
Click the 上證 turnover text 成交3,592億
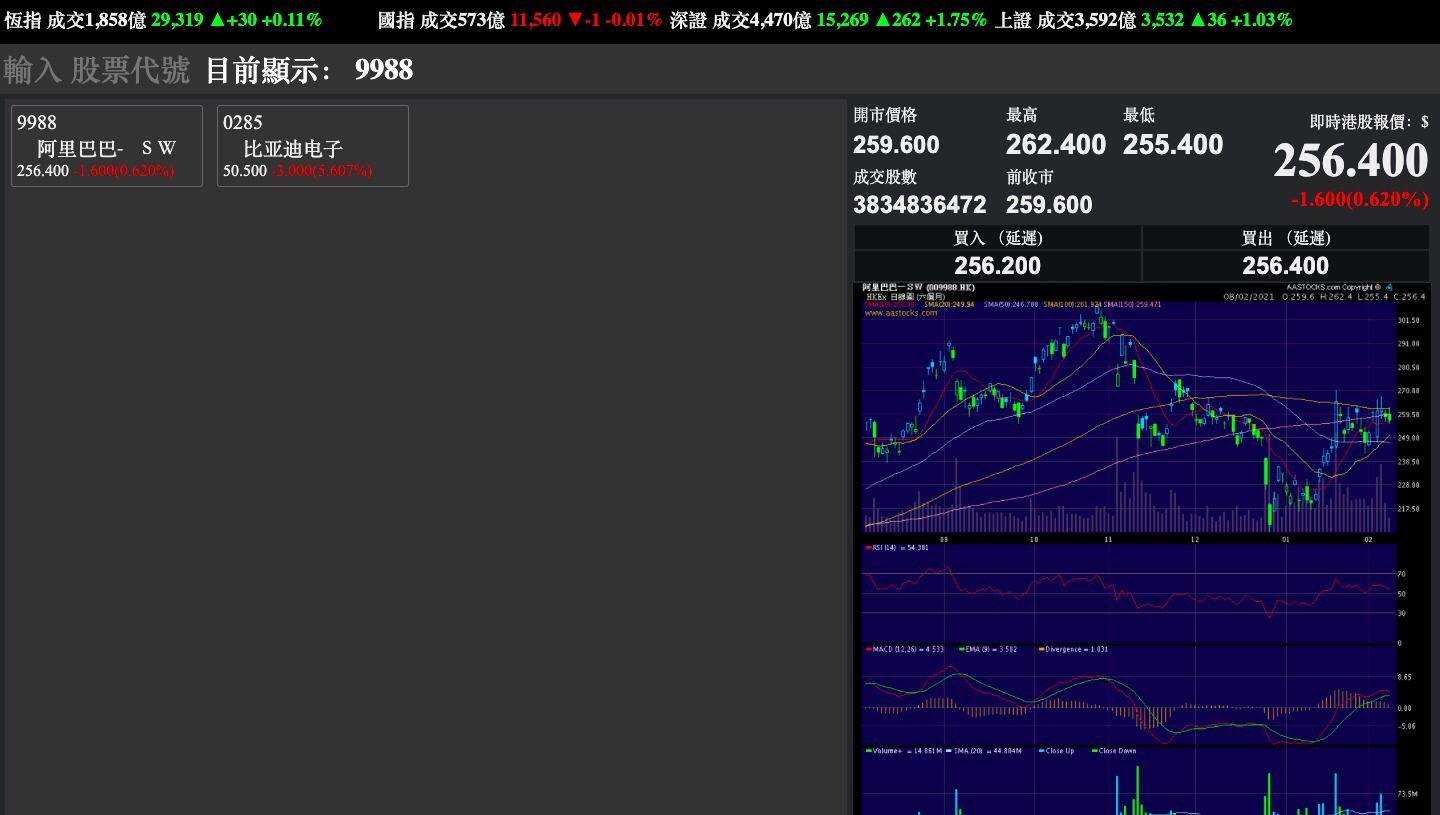click(1086, 20)
